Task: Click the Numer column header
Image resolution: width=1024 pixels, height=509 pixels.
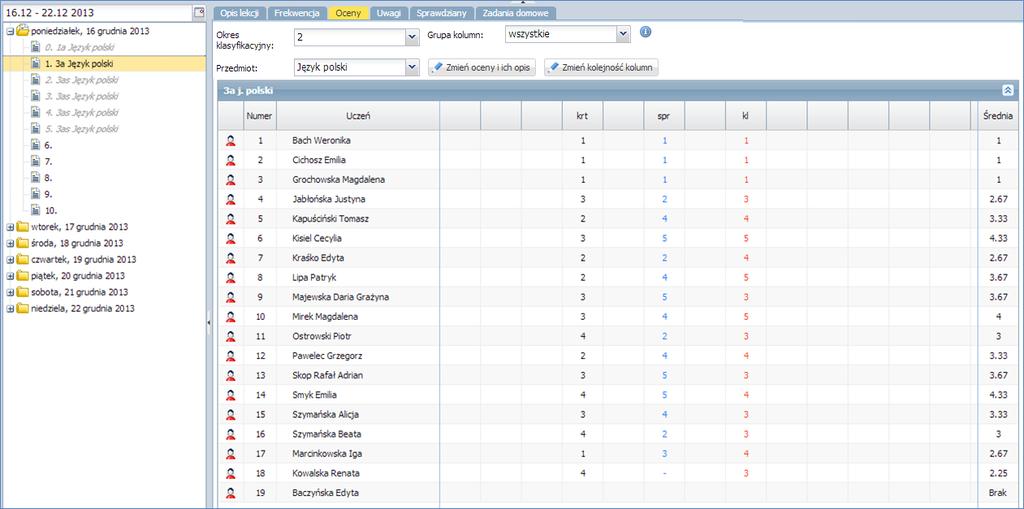Action: coord(259,116)
